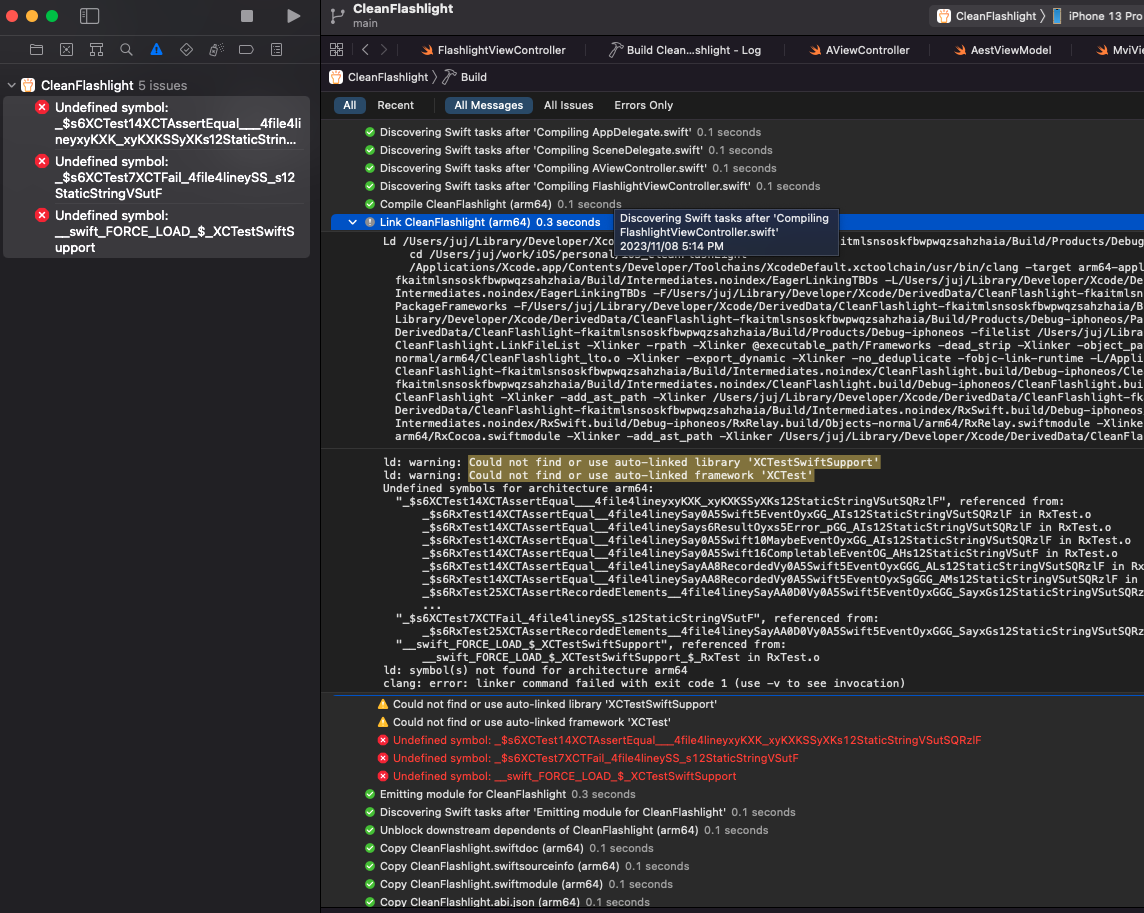Viewport: 1144px width, 913px height.
Task: Run the CleanFlashlight scheme
Action: click(x=293, y=16)
